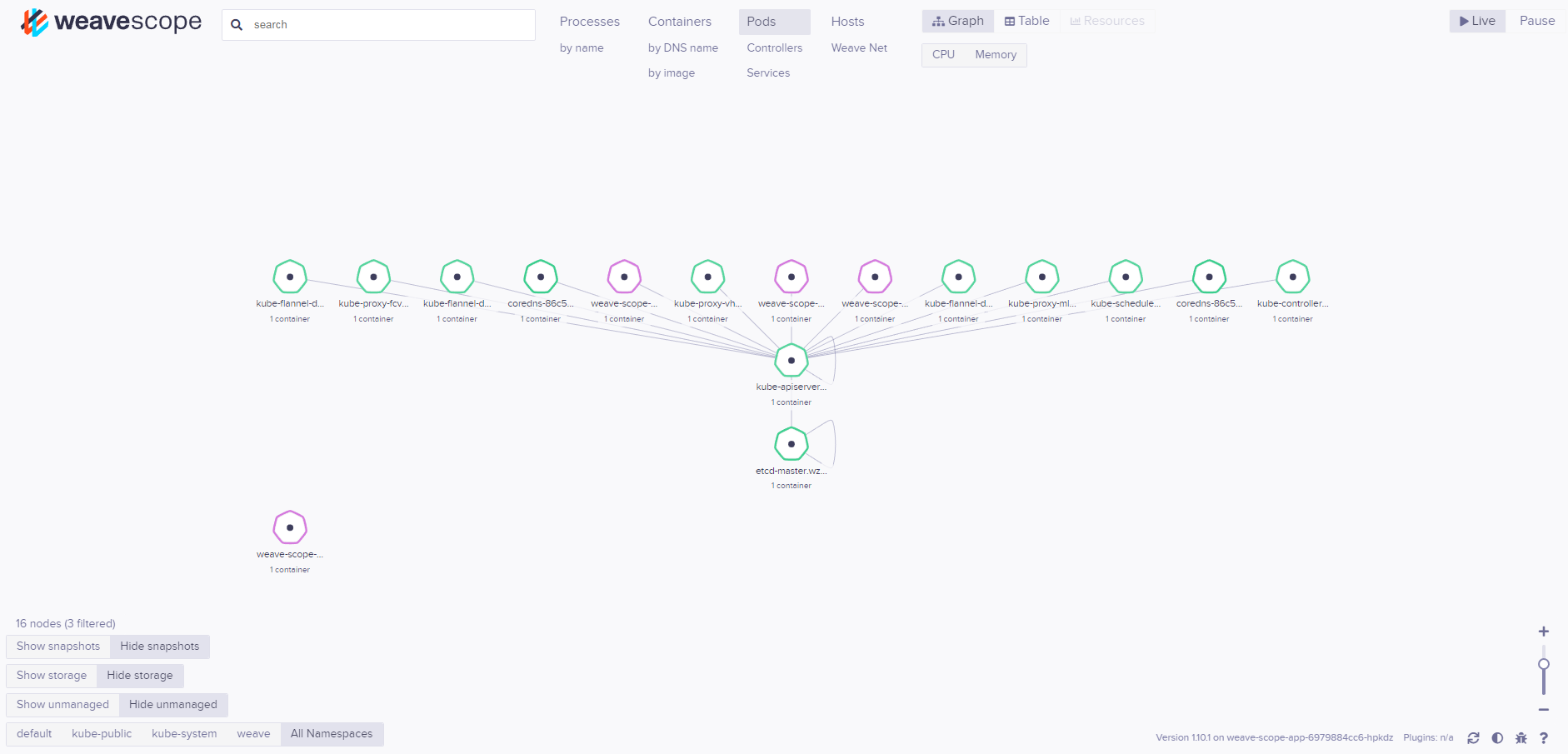Select the etcd-master pod node

click(791, 444)
